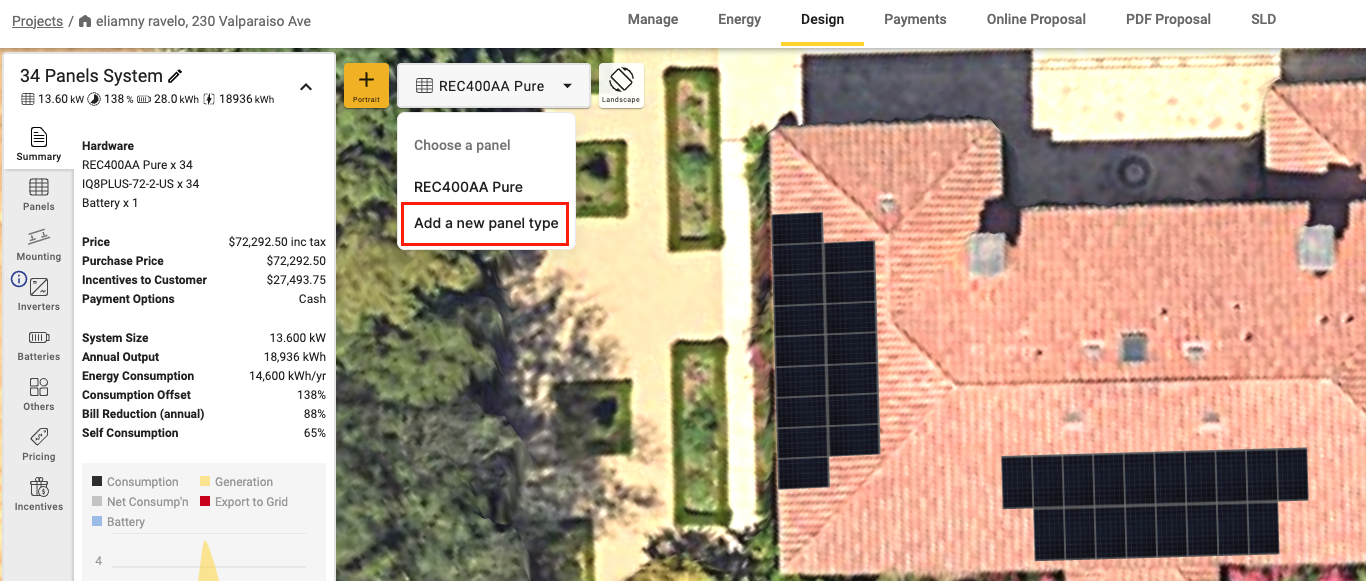Open the SLD tab
Viewport: 1366px width, 581px height.
1263,20
